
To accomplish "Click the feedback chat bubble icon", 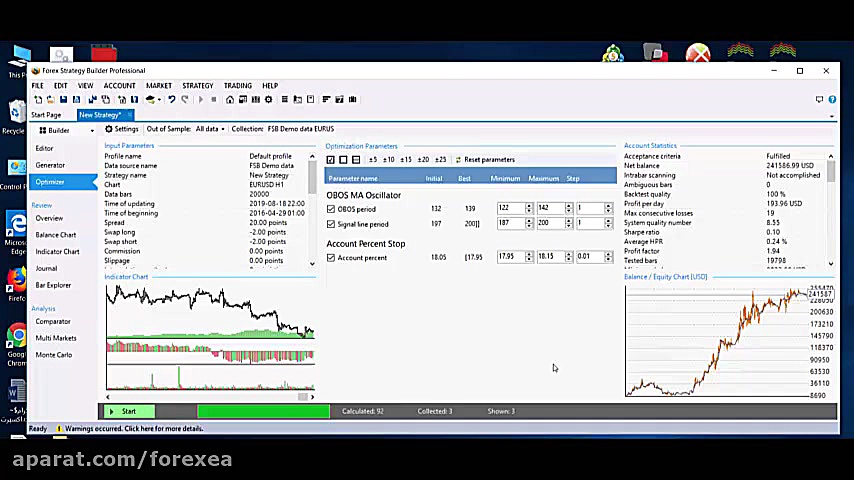I will coord(819,100).
